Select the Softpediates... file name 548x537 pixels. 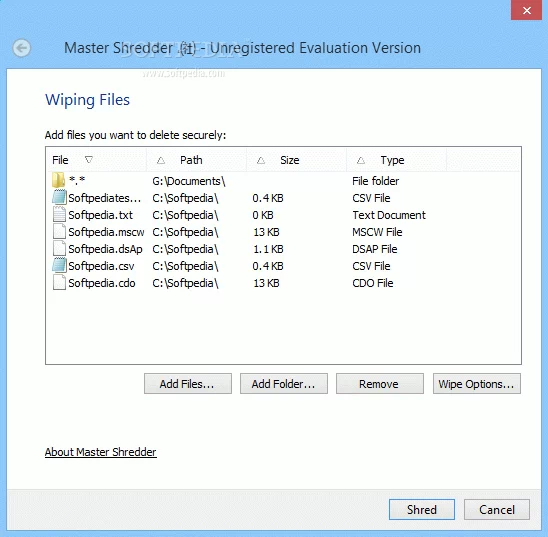[104, 198]
